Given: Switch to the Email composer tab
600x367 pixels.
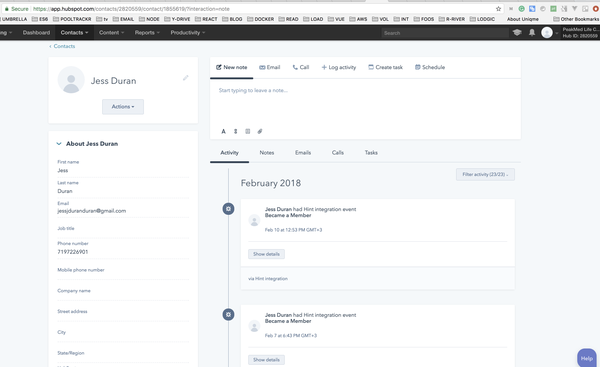Looking at the screenshot, I should point(270,67).
